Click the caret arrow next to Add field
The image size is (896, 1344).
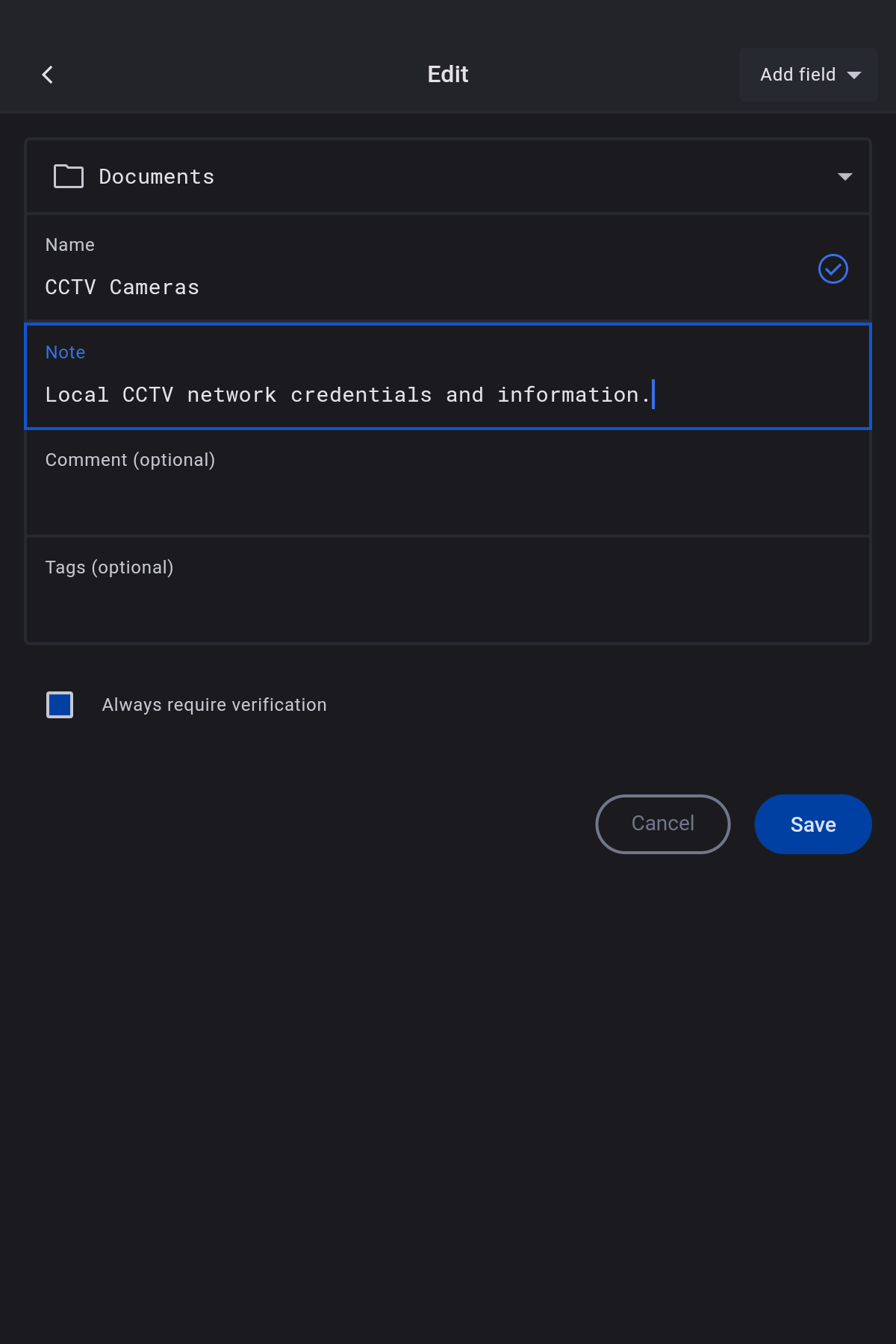coord(854,75)
